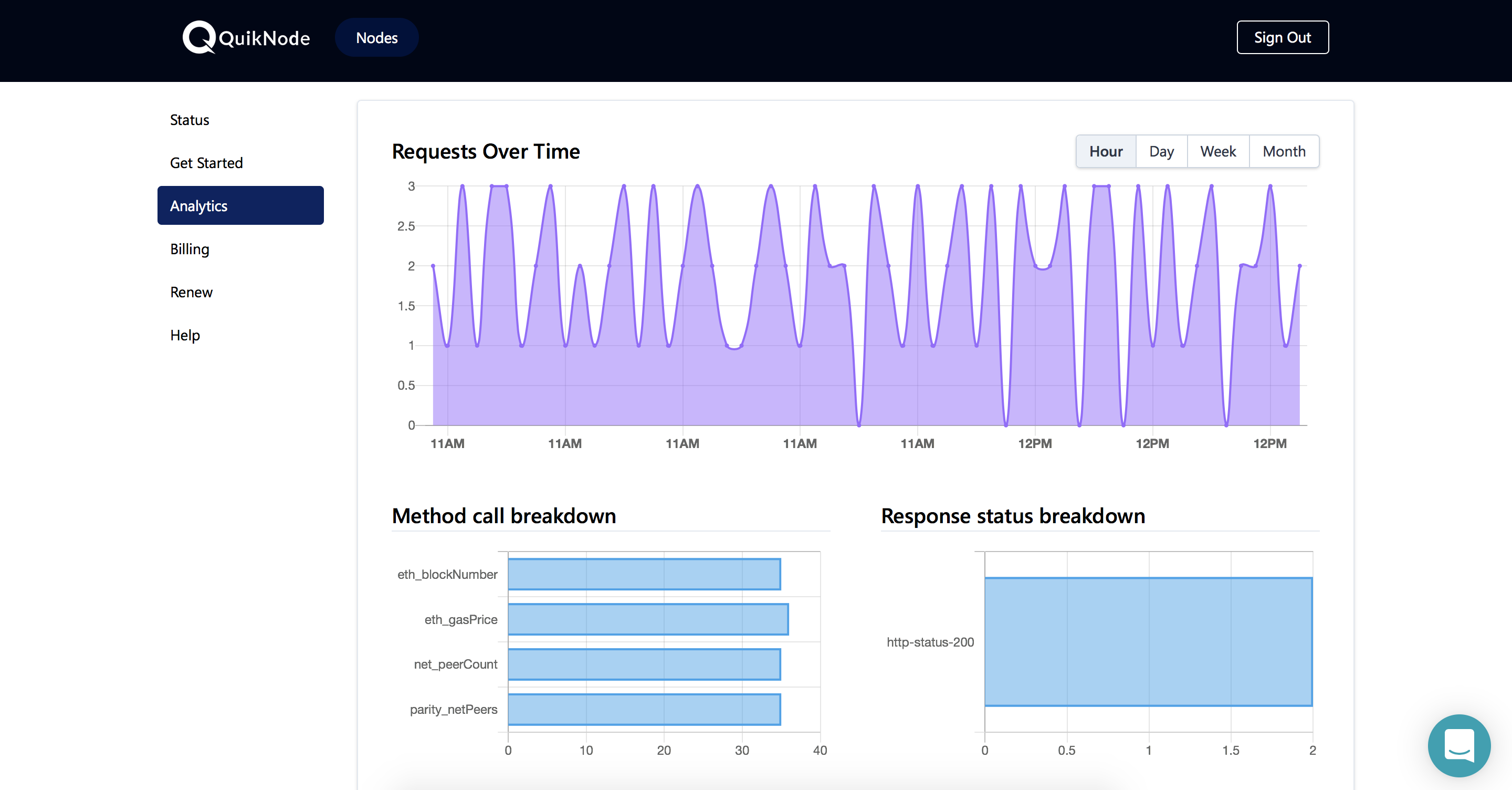The image size is (1512, 790).
Task: Open the Nodes navigation tab
Action: coord(377,38)
